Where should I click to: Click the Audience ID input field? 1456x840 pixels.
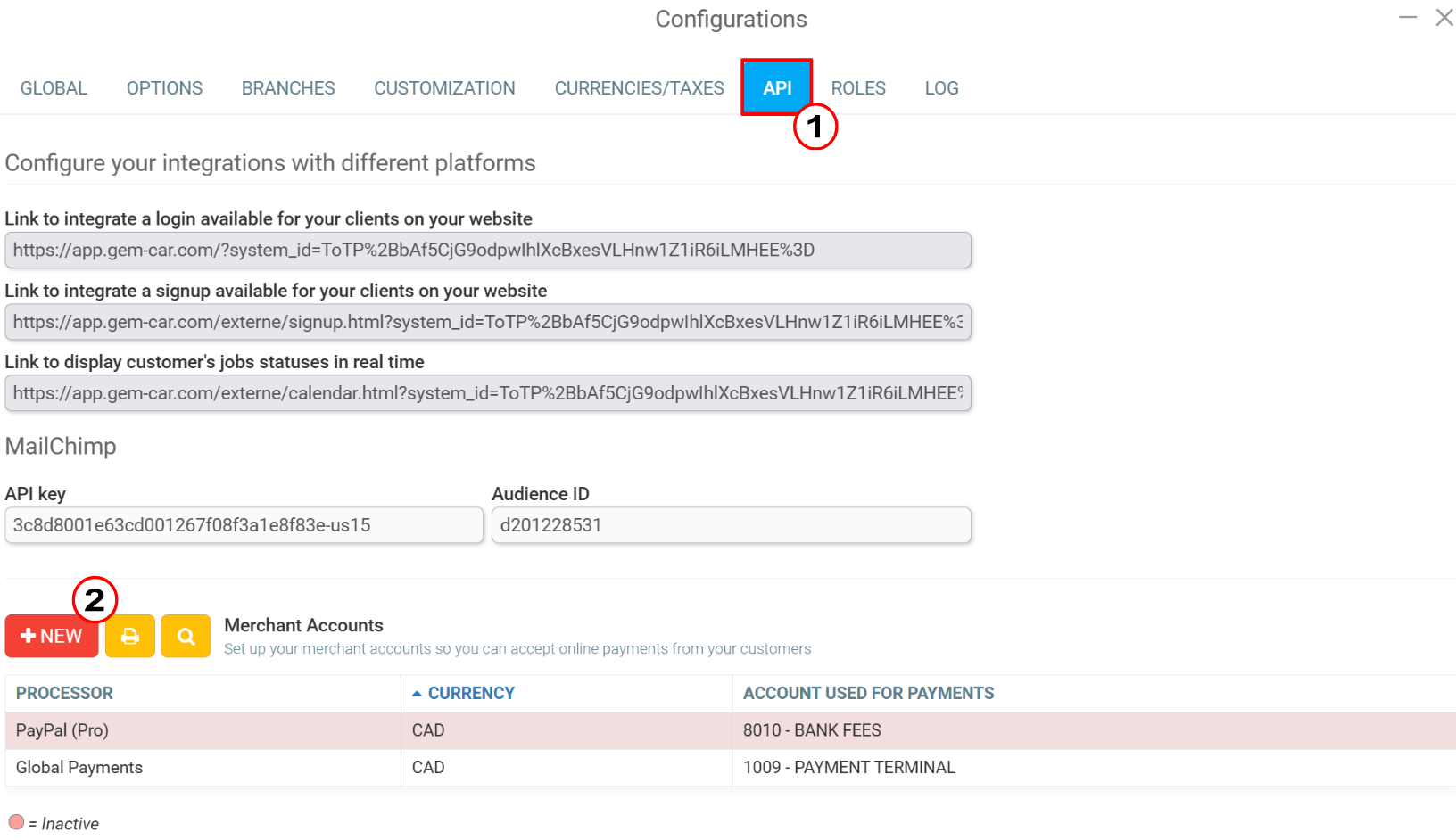coord(732,525)
